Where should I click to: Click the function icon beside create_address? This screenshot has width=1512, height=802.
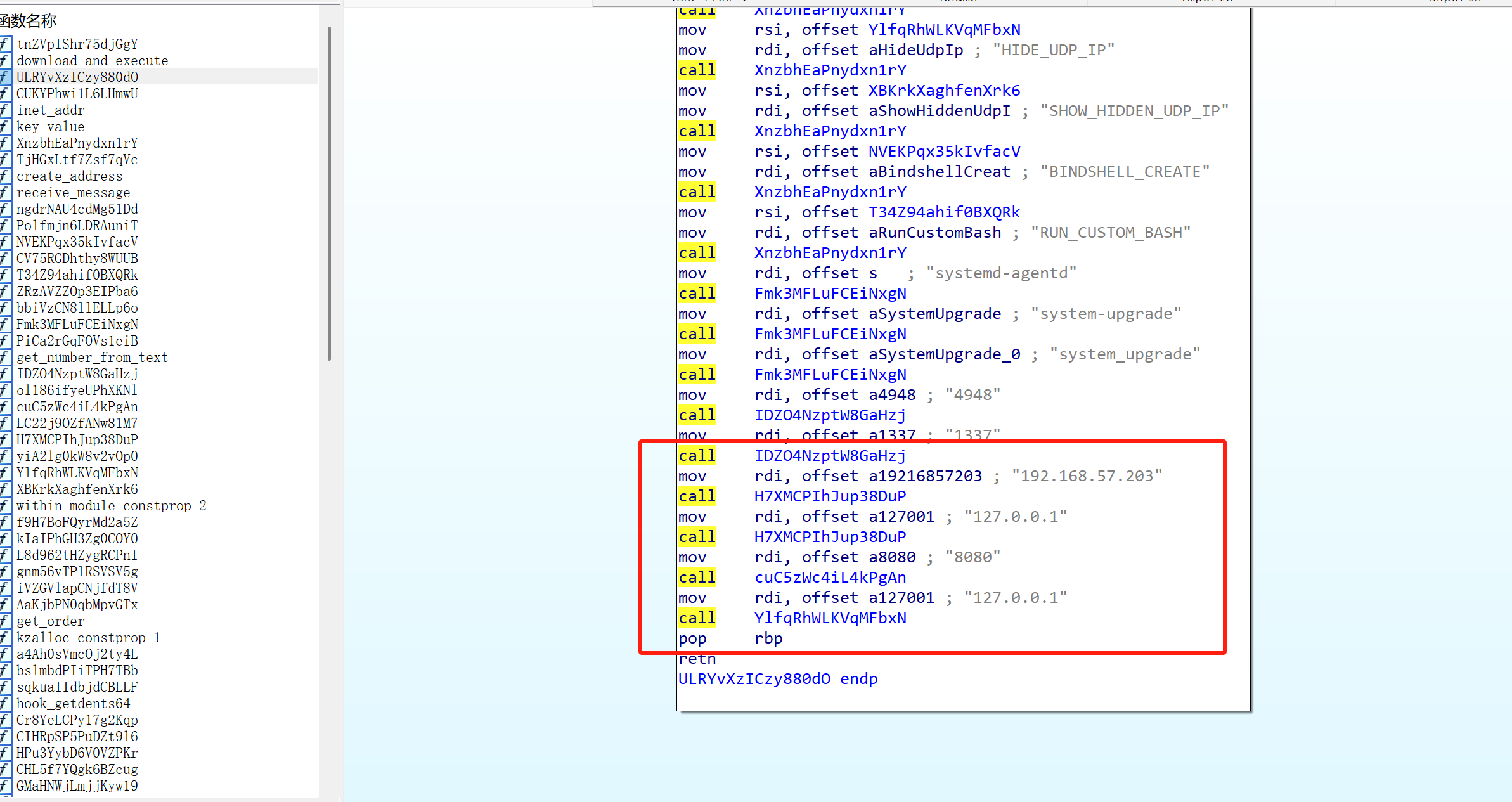pyautogui.click(x=6, y=176)
